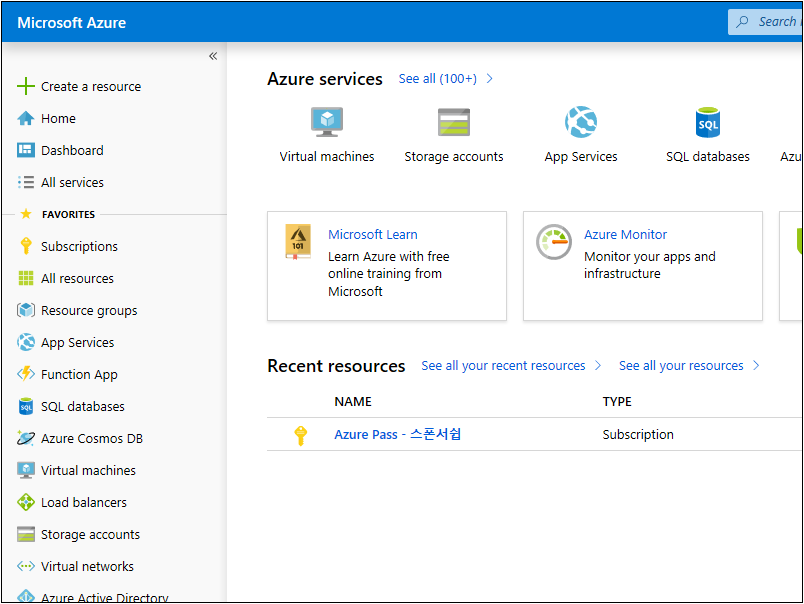Click the Microsoft Azure logo text
The image size is (804, 604).
click(72, 23)
